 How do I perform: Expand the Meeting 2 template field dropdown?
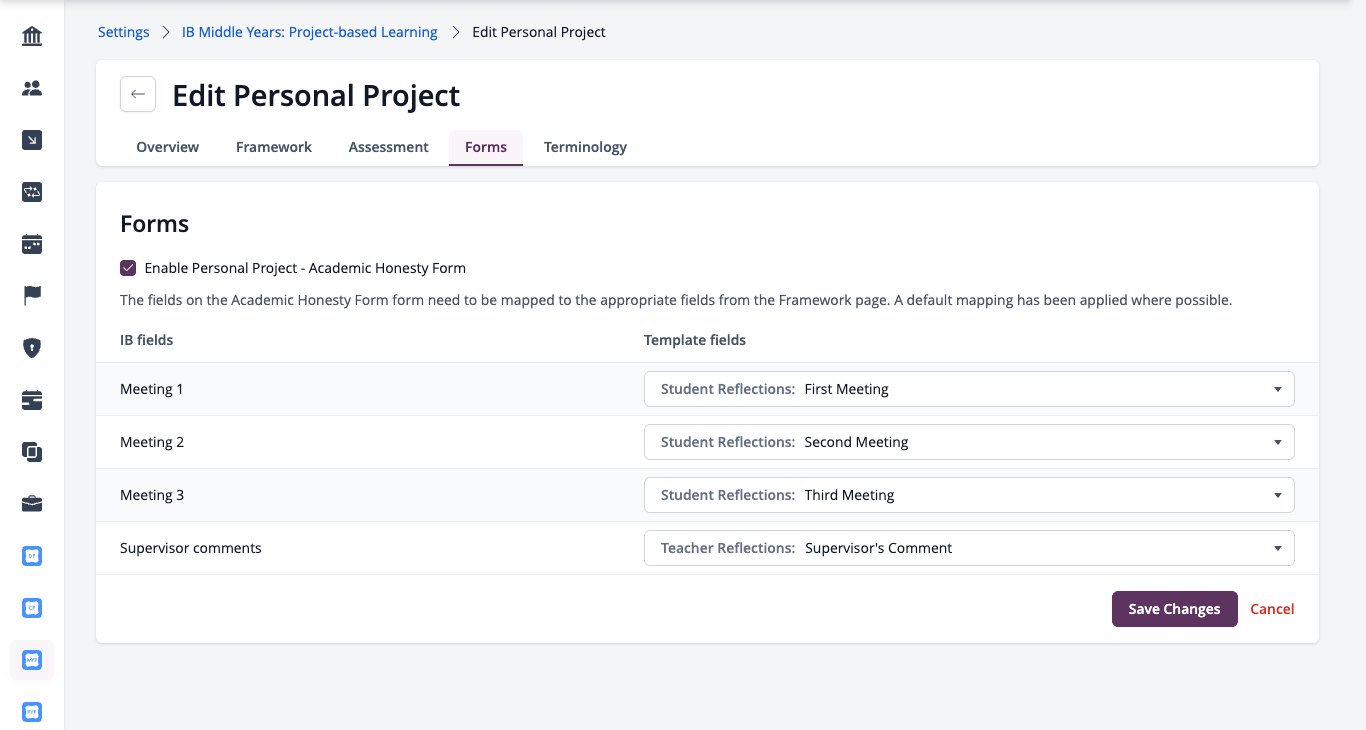[x=969, y=442]
